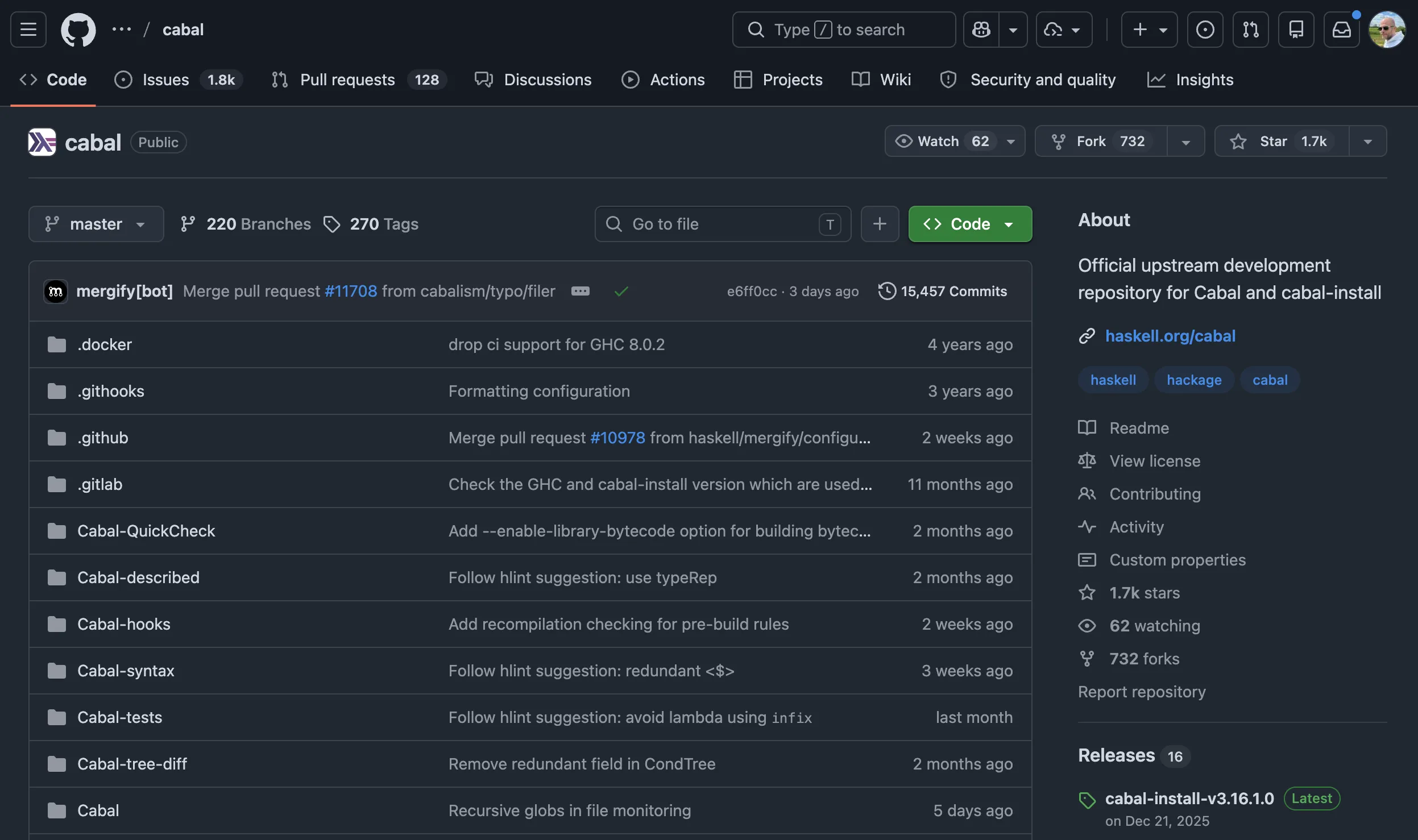Select the cabal topic tag
This screenshot has height=840, width=1418.
click(x=1270, y=380)
